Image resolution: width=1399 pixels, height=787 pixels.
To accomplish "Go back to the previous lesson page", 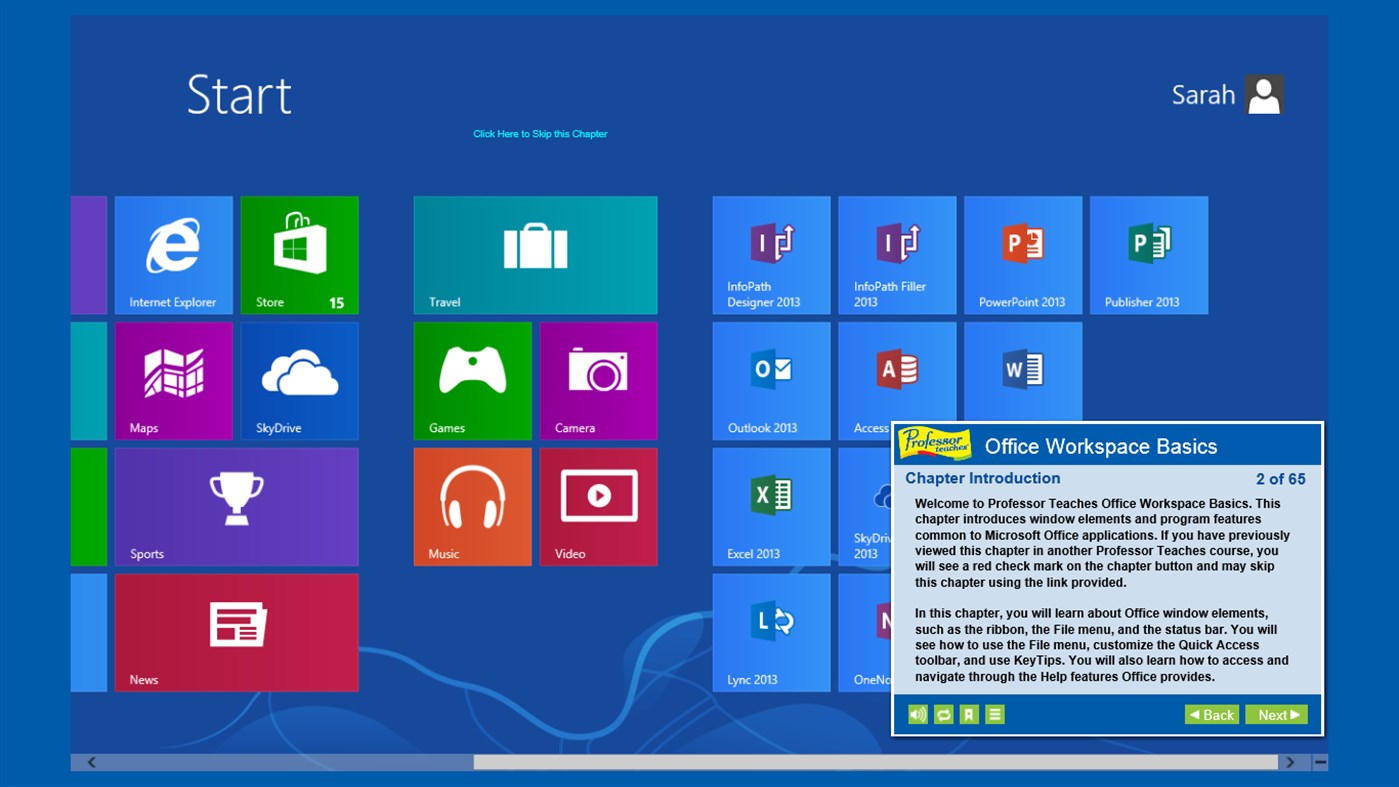I will pyautogui.click(x=1211, y=714).
